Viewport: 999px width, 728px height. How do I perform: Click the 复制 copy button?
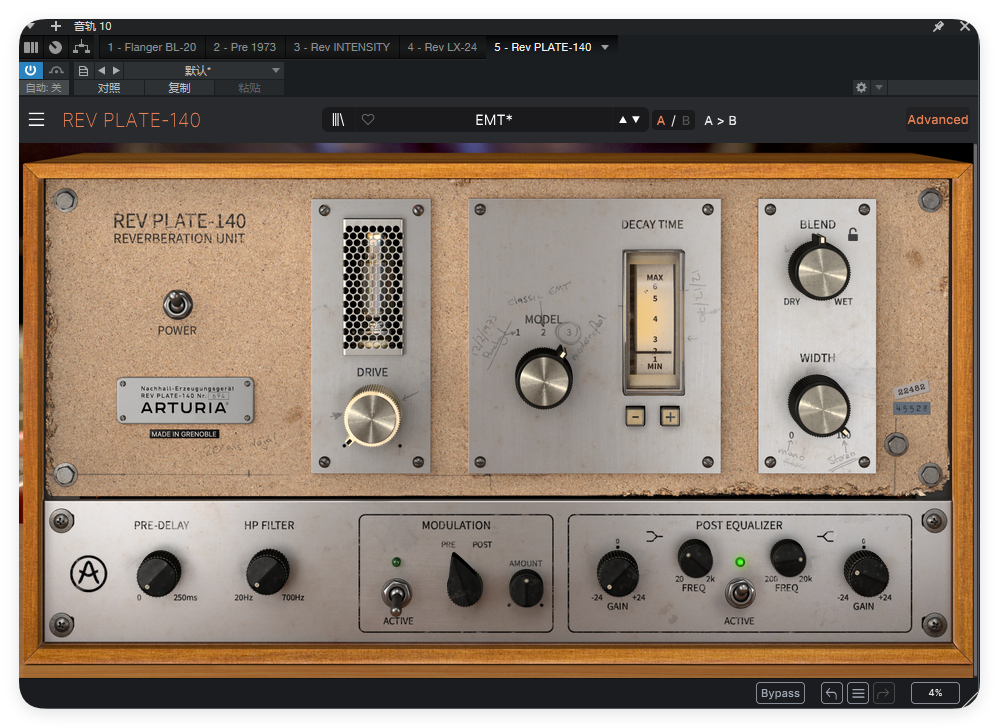coord(179,88)
